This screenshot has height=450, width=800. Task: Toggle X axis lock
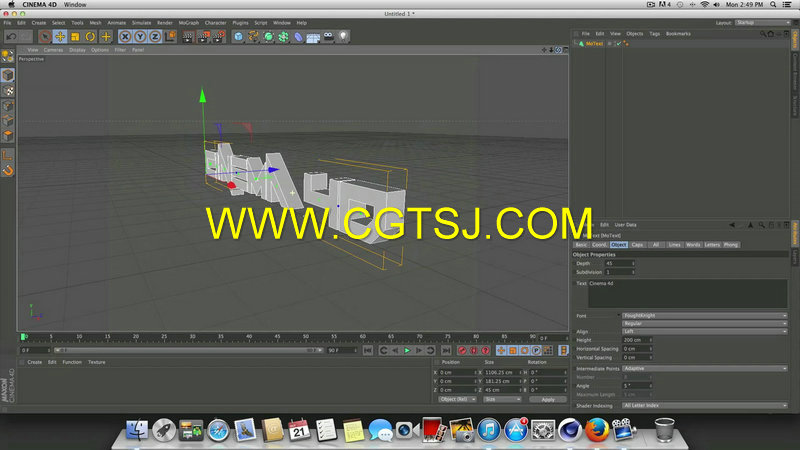(x=125, y=36)
